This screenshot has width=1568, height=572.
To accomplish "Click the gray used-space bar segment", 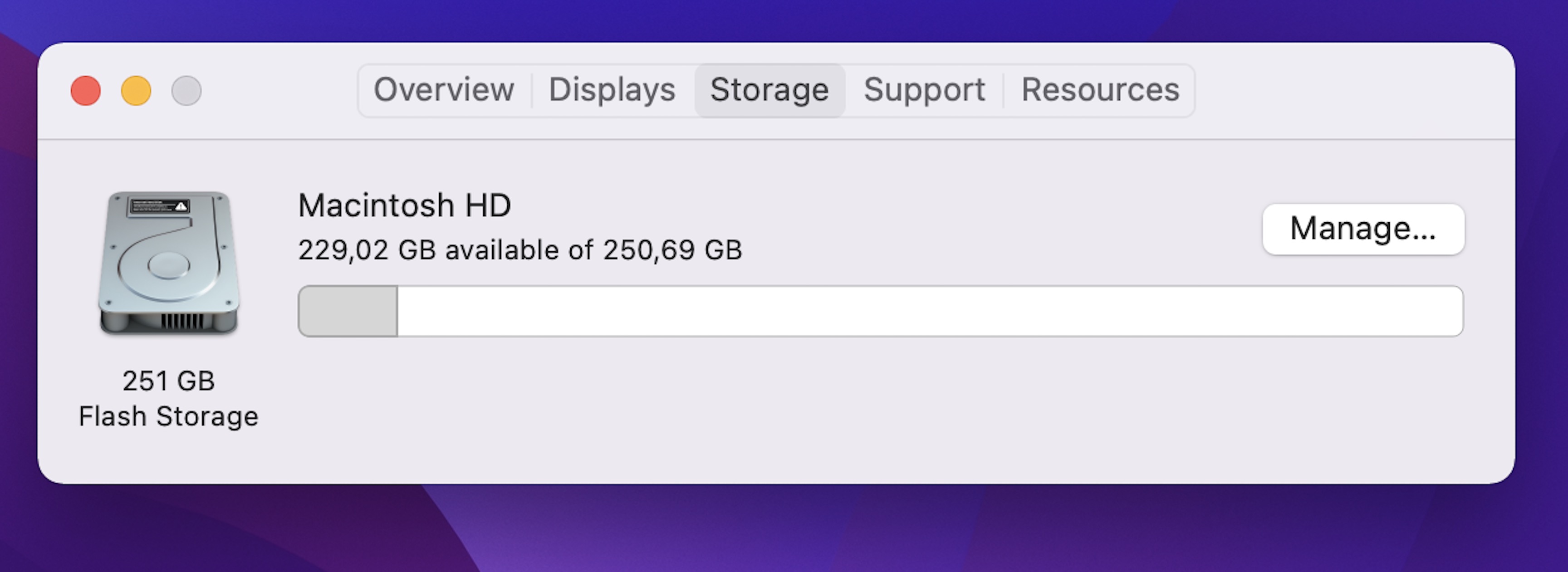I will pos(348,311).
